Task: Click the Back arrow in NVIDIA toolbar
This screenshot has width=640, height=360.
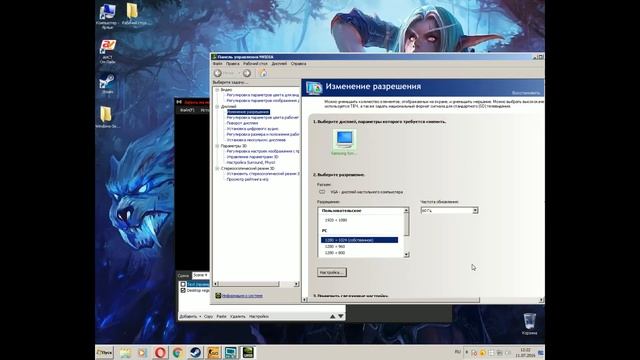Action: (218, 73)
